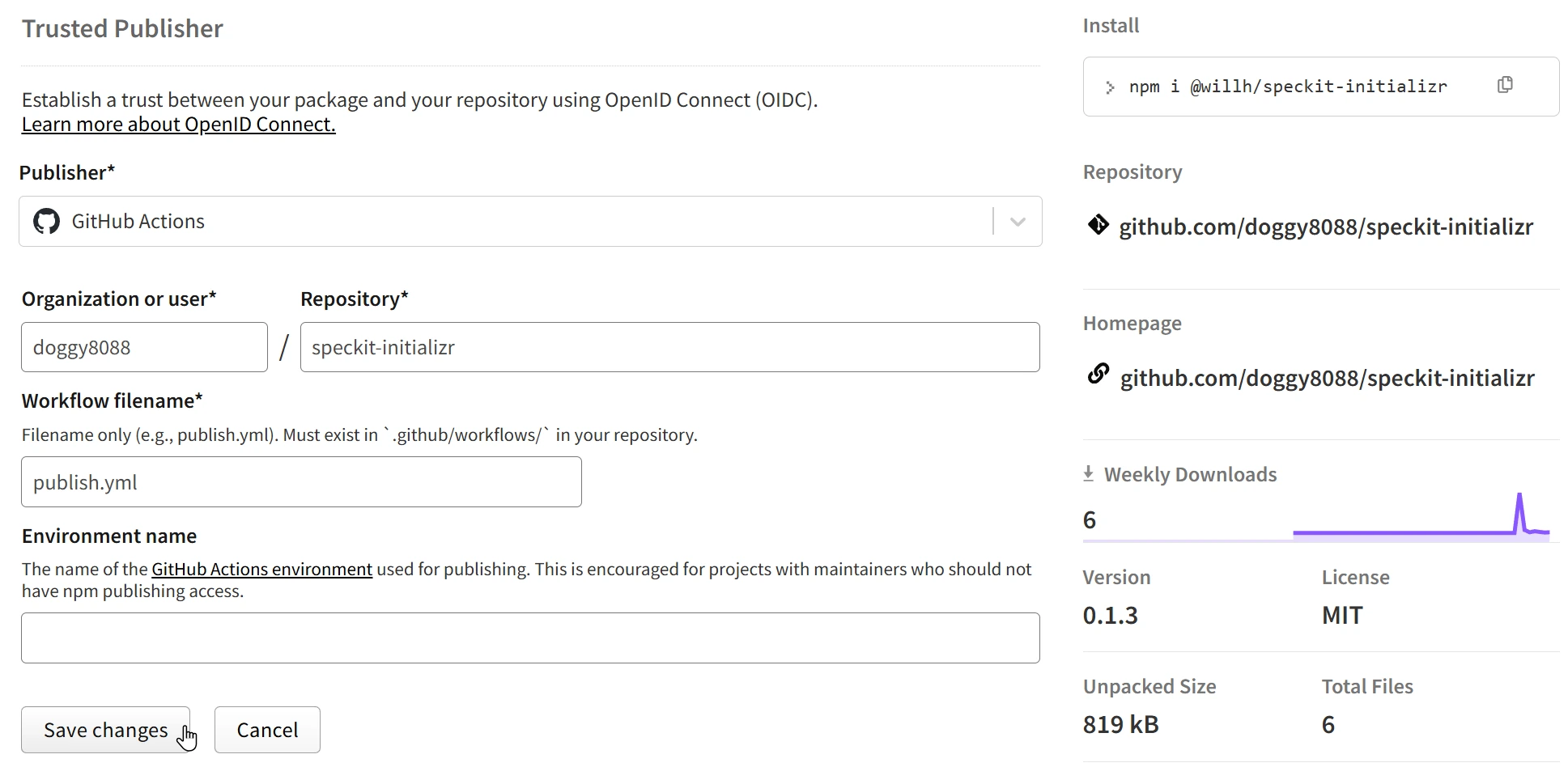The width and height of the screenshot is (1568, 767).
Task: Click the 819 kB unpacked size
Action: click(x=1121, y=725)
